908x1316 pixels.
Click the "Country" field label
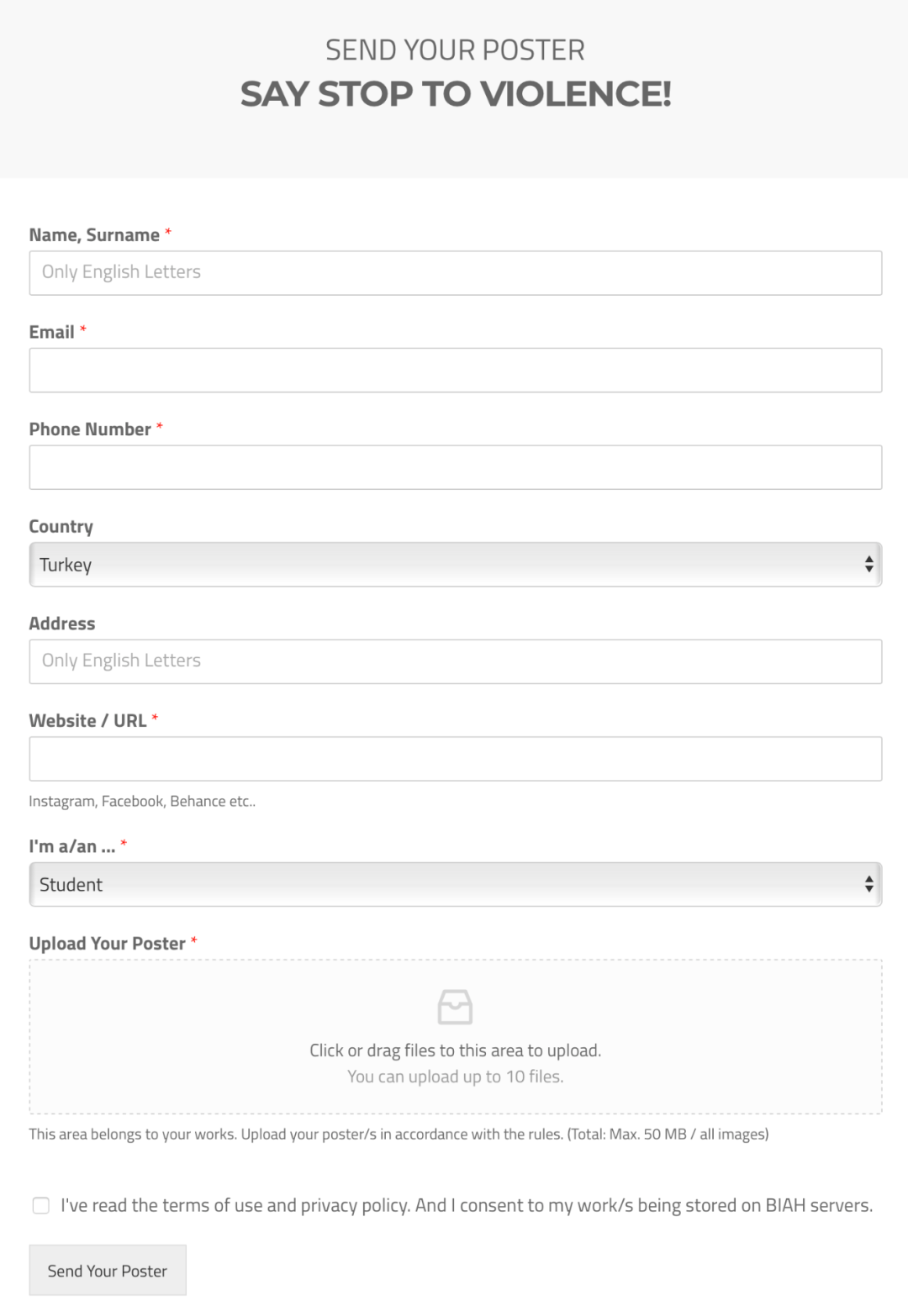tap(61, 527)
